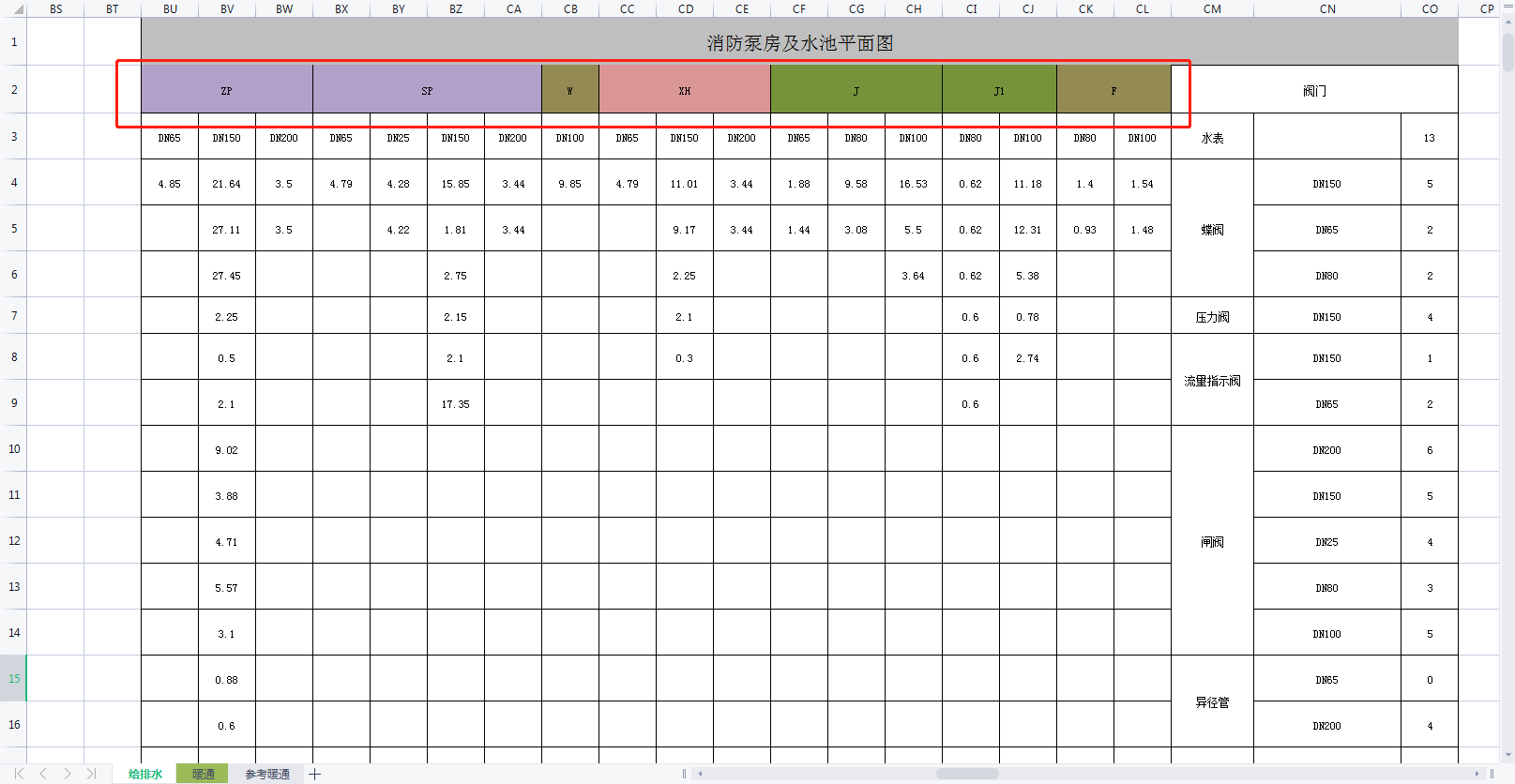
Task: Select the green J header cell
Action: coord(856,90)
